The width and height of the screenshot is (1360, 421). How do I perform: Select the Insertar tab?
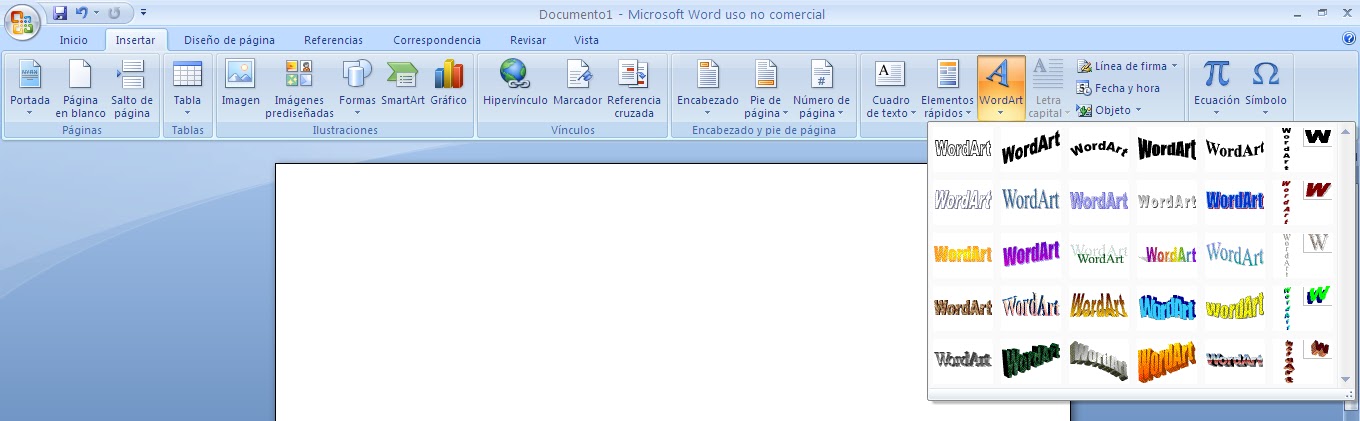coord(136,40)
